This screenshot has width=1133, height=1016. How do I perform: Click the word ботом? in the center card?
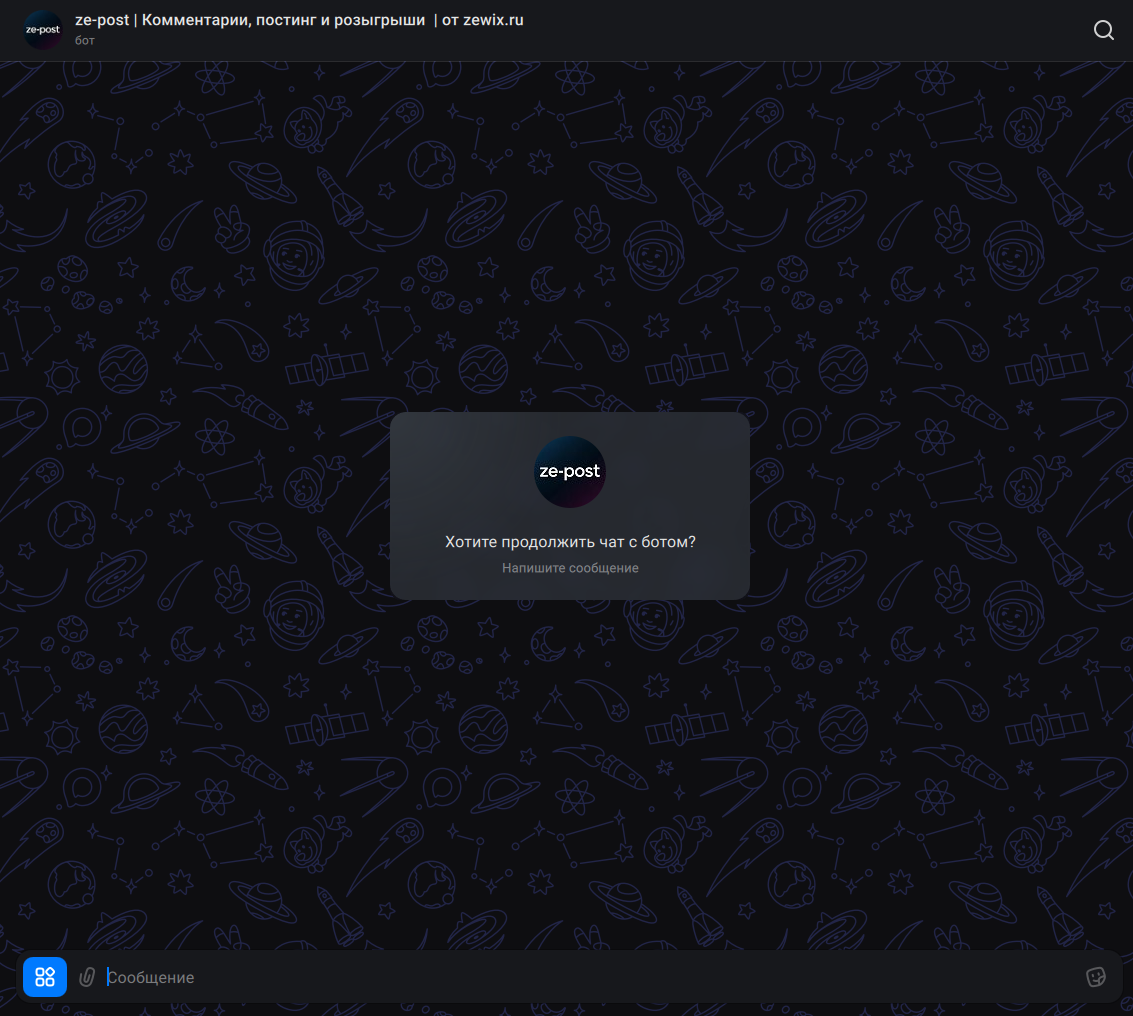coord(672,542)
